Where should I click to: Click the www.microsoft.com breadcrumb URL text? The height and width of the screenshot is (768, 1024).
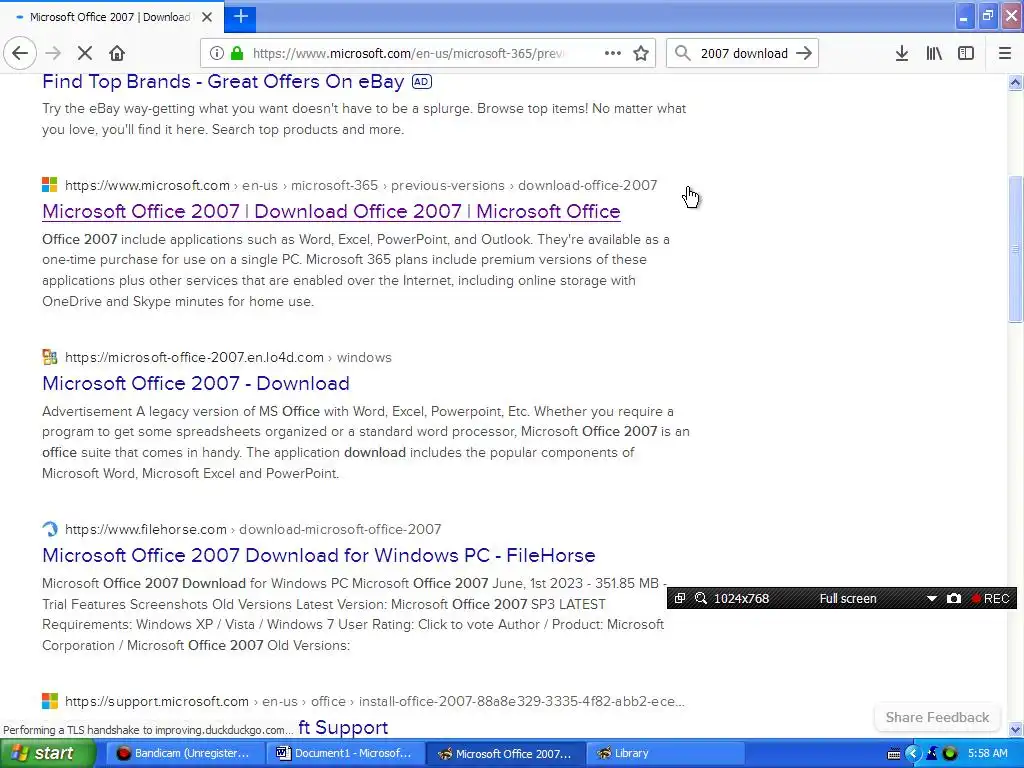(148, 185)
